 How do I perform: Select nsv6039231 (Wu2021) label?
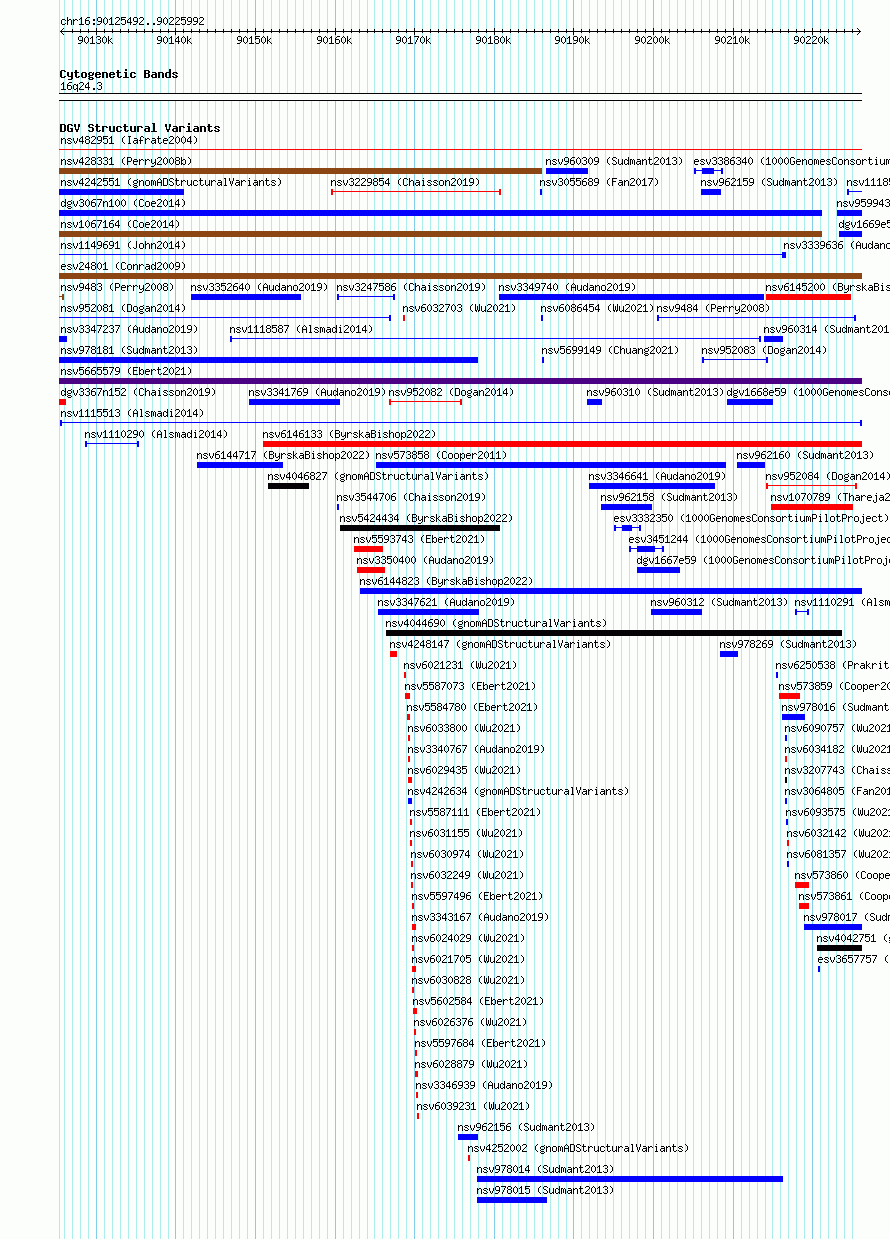473,1106
